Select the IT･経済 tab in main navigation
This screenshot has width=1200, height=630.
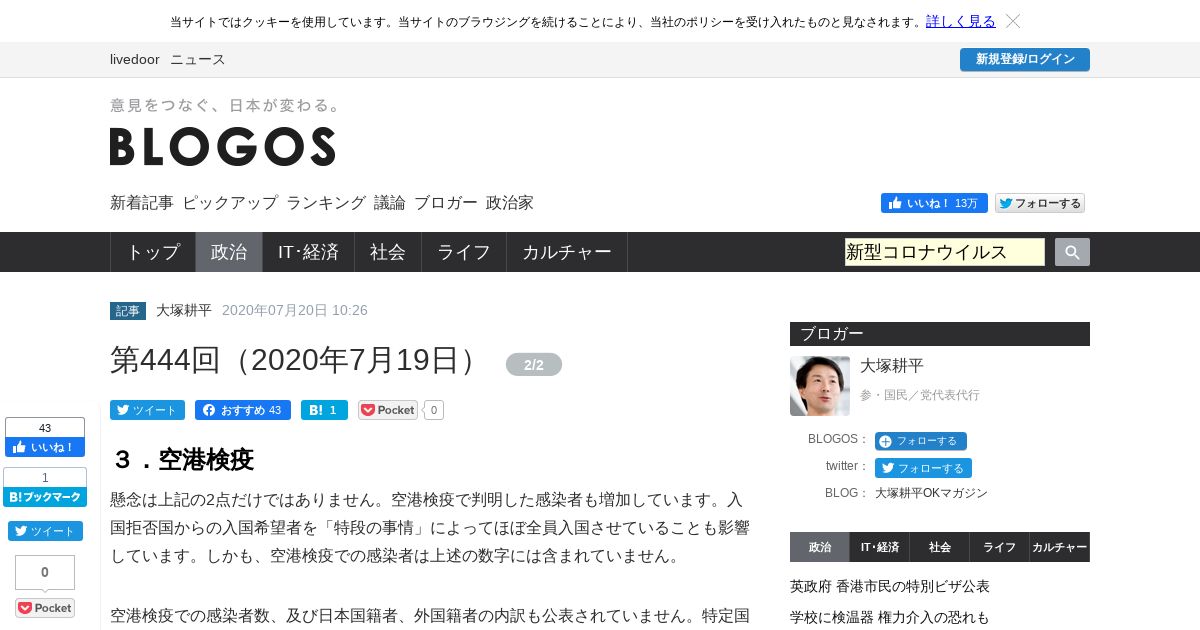click(308, 252)
